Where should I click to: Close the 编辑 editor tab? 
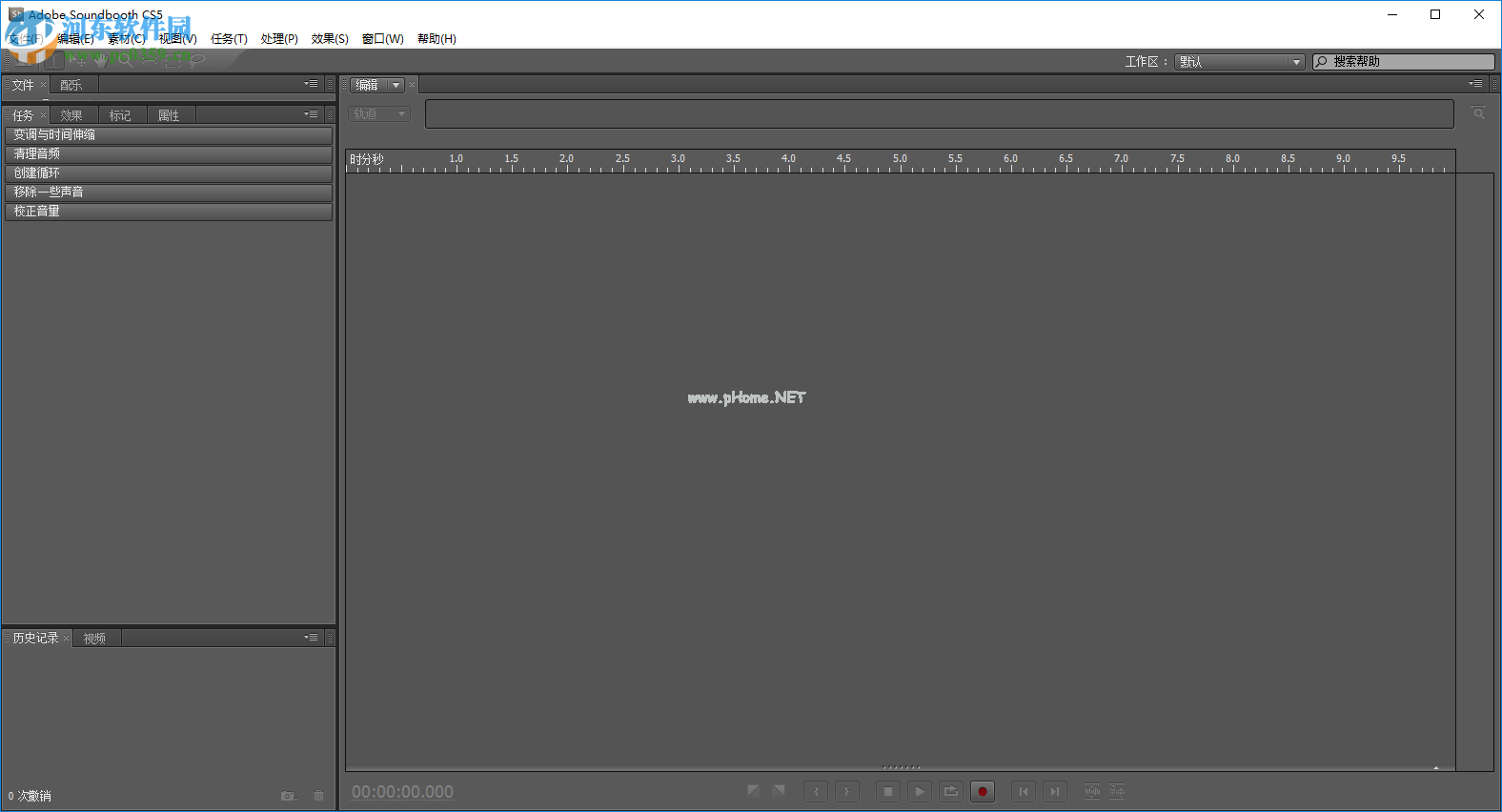413,85
